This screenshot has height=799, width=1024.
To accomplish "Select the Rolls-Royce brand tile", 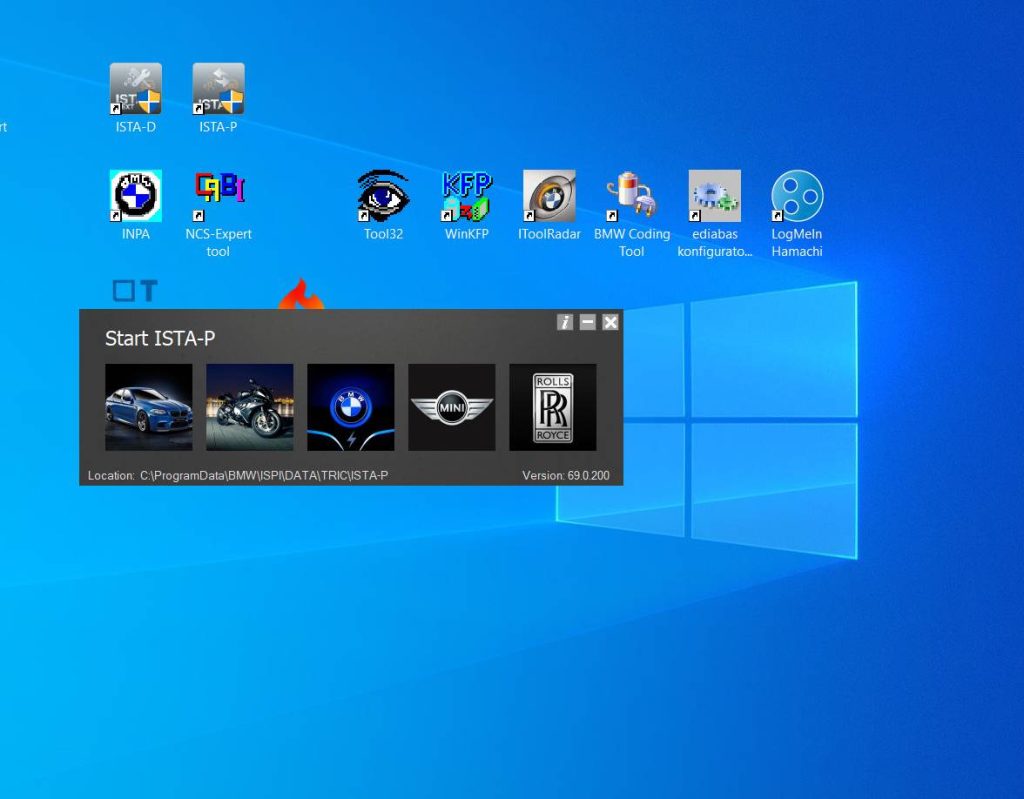I will pos(552,407).
